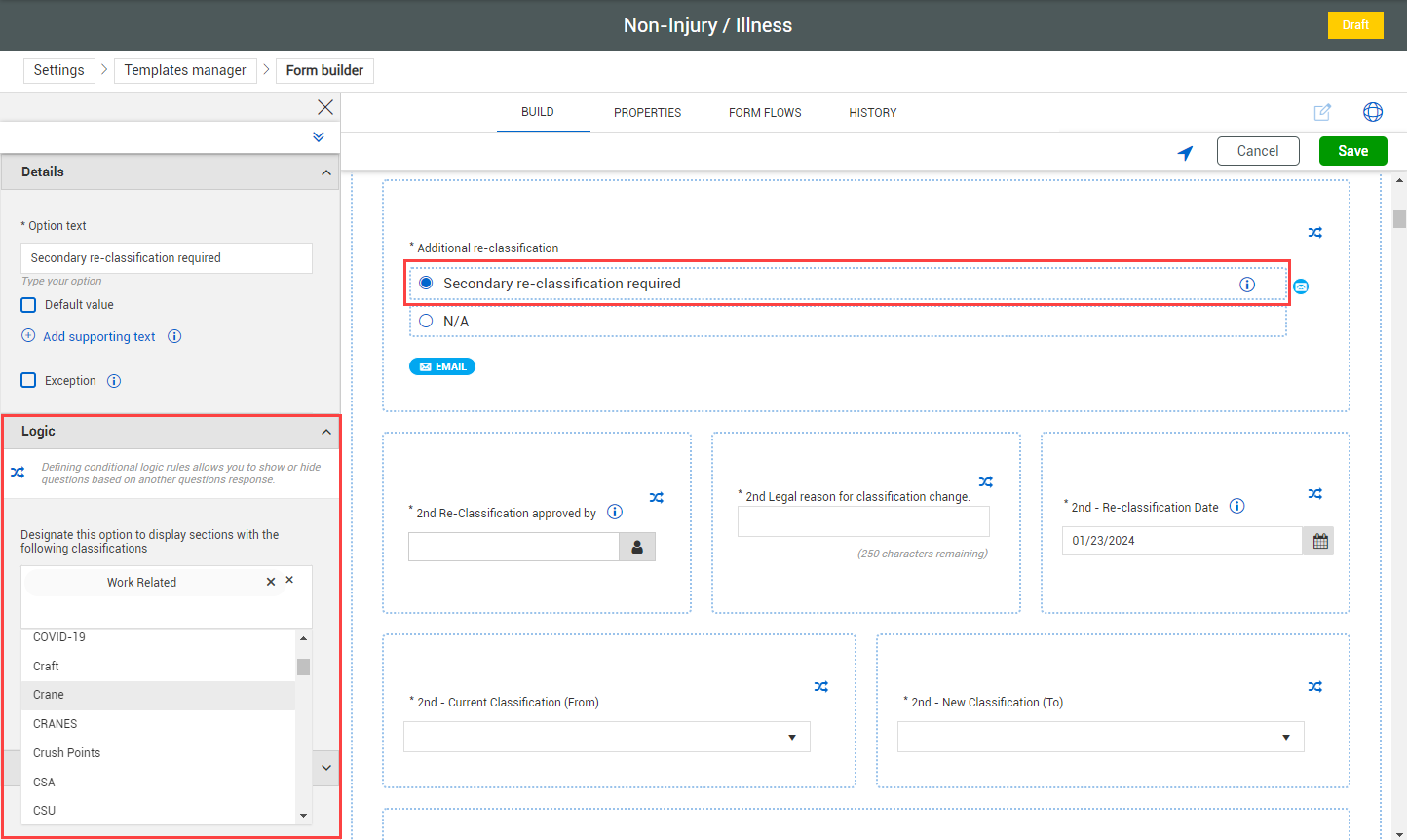Open 2nd Current Classification (From) dropdown
This screenshot has width=1407, height=840.
606,737
